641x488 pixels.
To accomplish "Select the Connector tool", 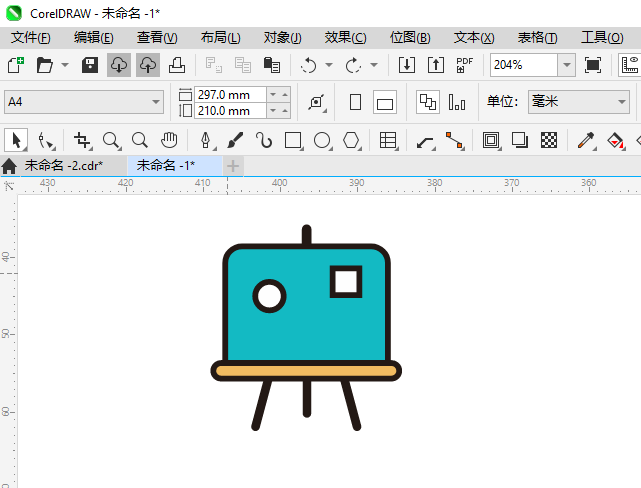I will pyautogui.click(x=454, y=141).
